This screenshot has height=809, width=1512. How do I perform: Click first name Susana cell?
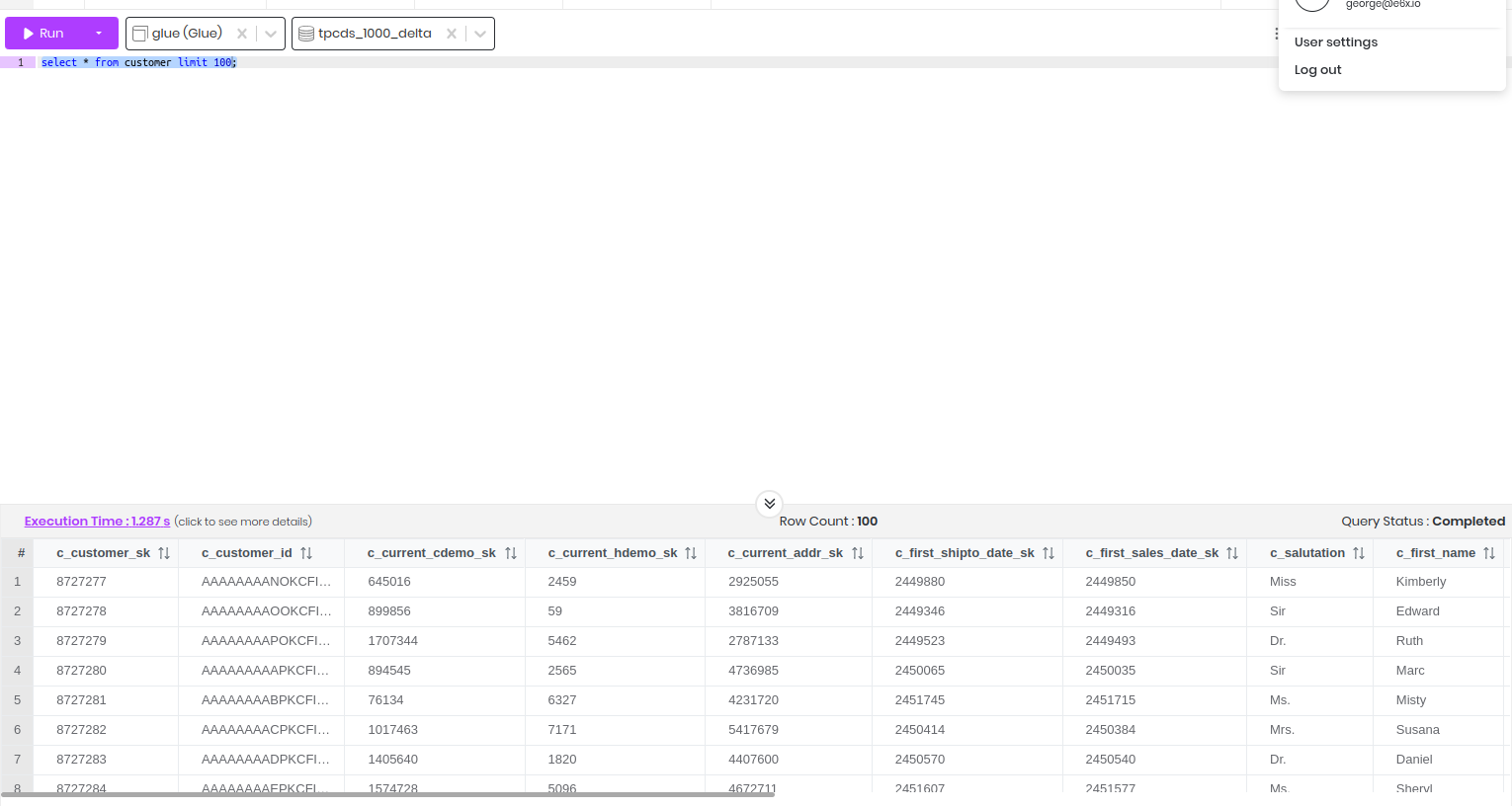coord(1418,730)
